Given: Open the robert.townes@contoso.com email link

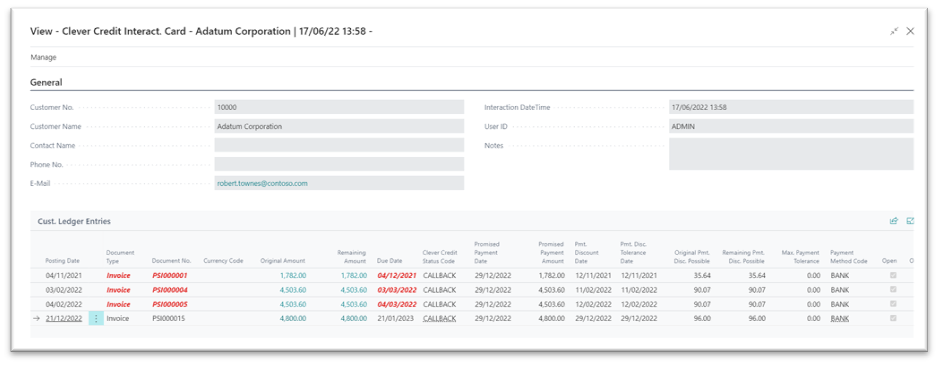Looking at the screenshot, I should click(x=262, y=183).
